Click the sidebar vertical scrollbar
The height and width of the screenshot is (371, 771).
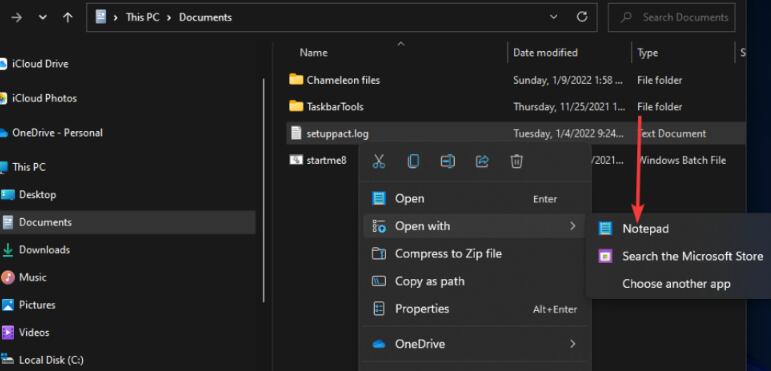264,190
